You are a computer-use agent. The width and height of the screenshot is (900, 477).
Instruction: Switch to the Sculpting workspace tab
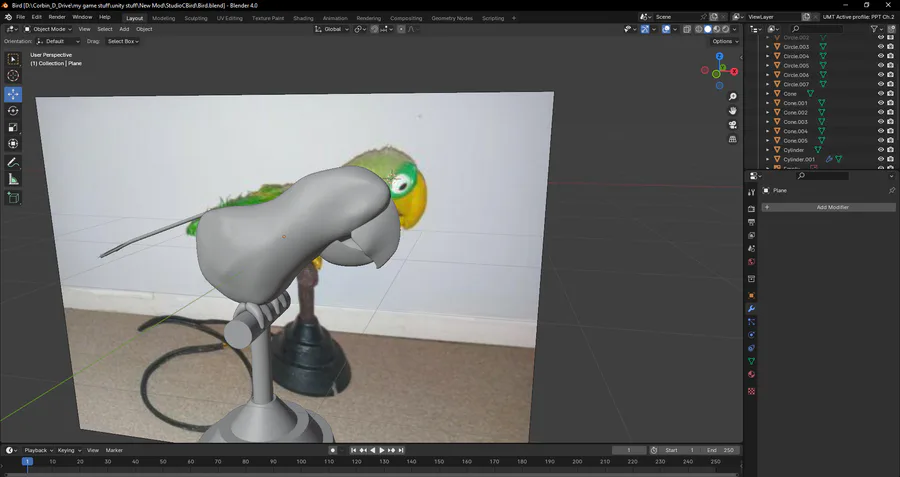(196, 18)
